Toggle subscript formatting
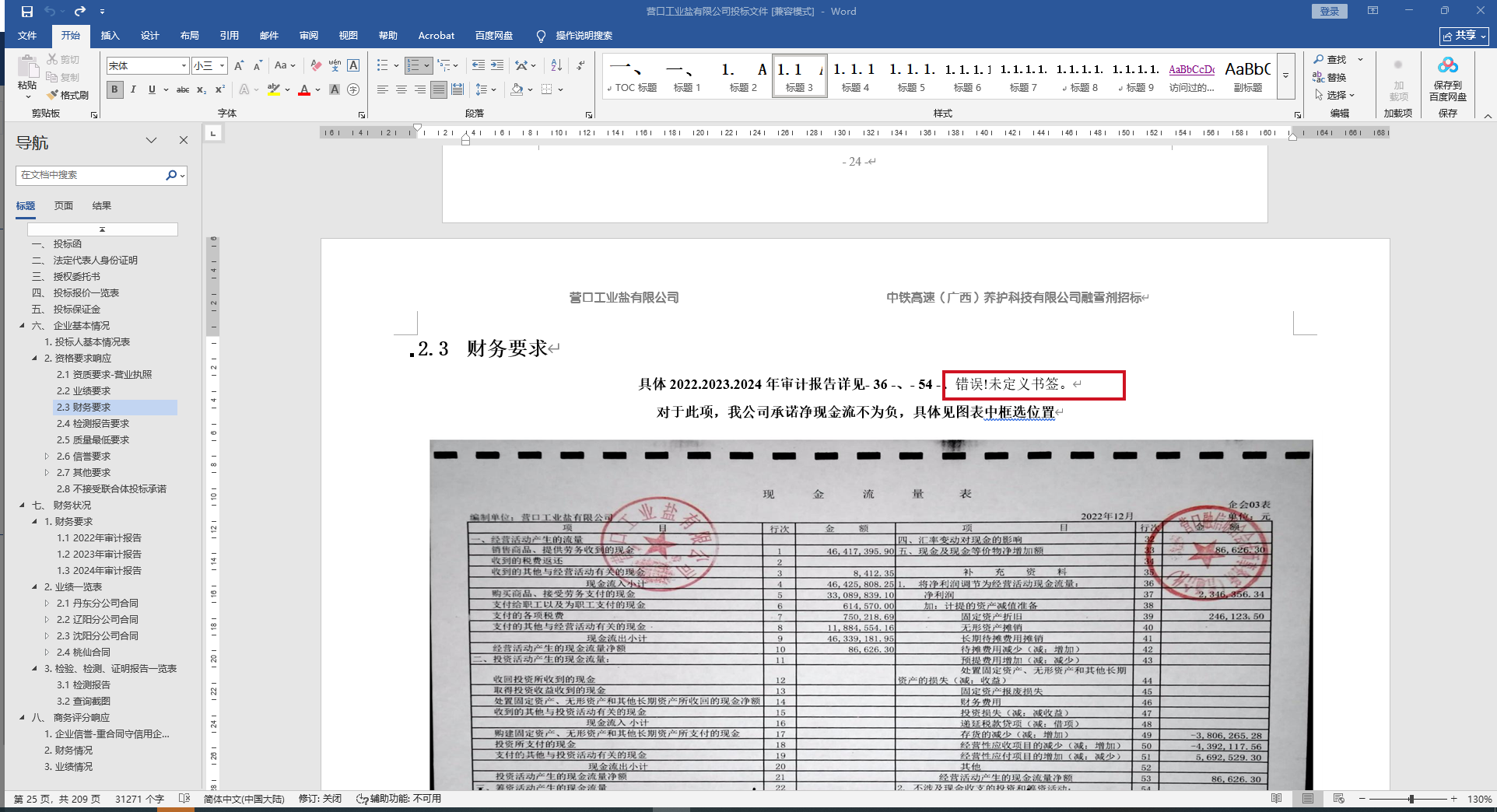This screenshot has height=812, width=1497. coord(202,89)
